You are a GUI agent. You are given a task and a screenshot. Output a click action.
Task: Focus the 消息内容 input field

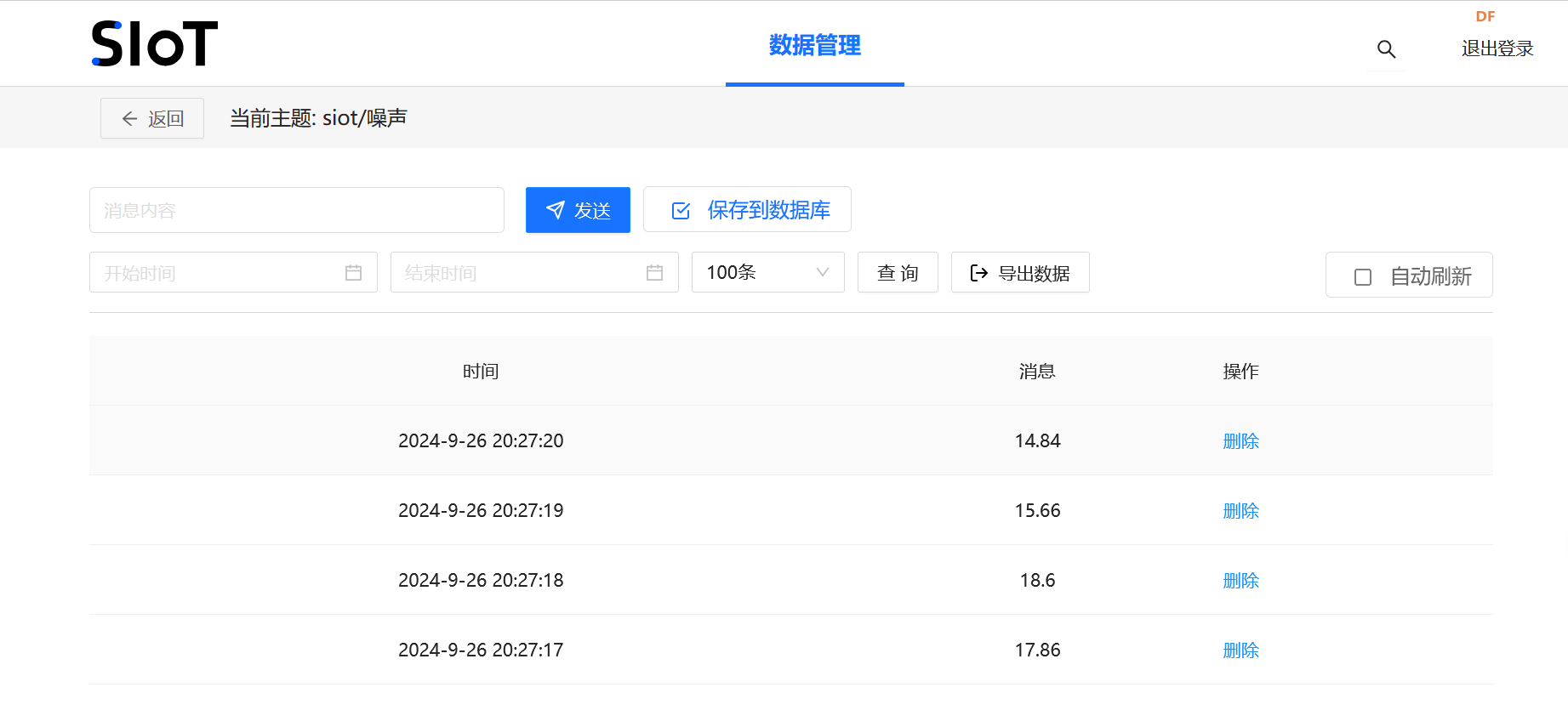point(297,210)
